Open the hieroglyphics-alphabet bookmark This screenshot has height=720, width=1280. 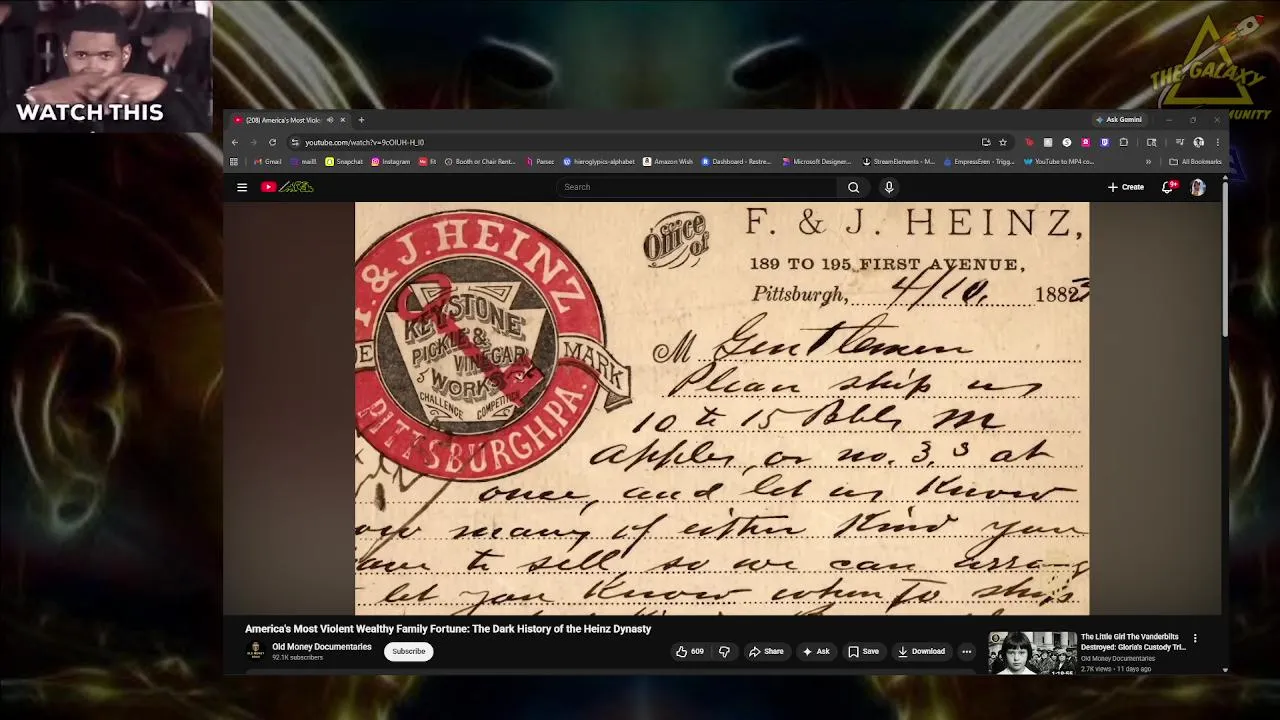point(599,161)
